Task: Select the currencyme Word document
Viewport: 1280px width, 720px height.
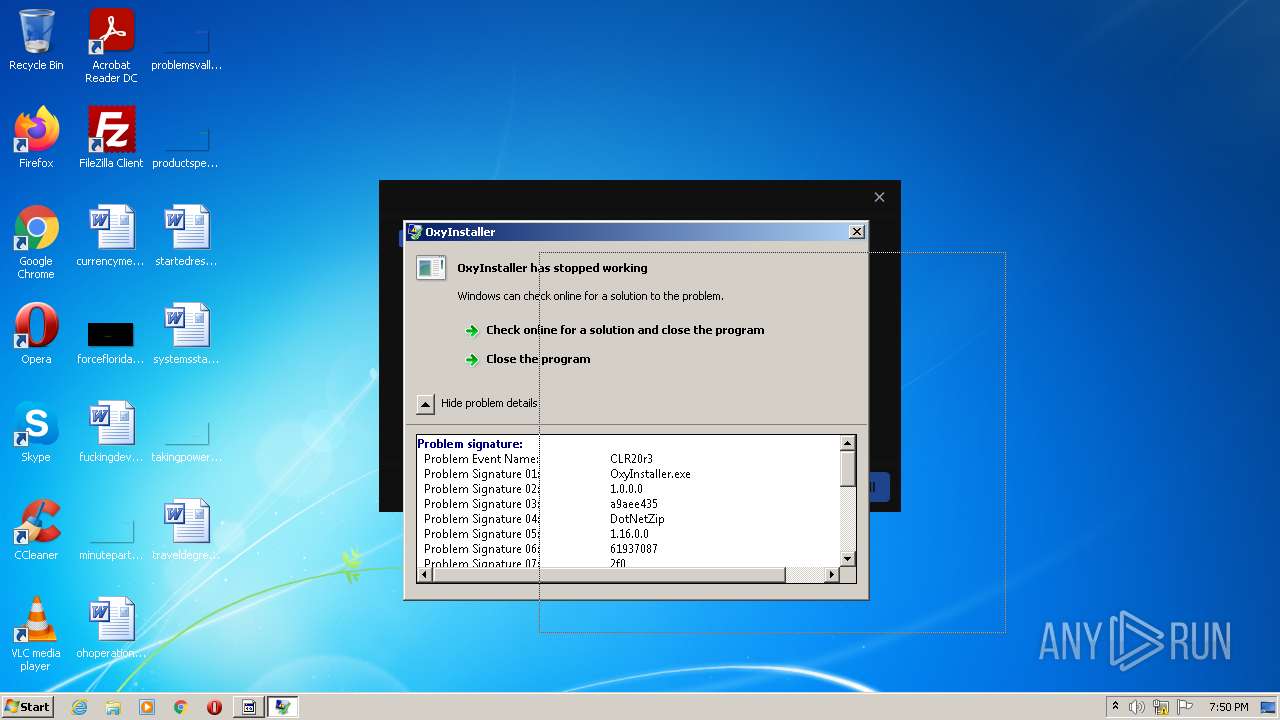Action: click(x=111, y=236)
